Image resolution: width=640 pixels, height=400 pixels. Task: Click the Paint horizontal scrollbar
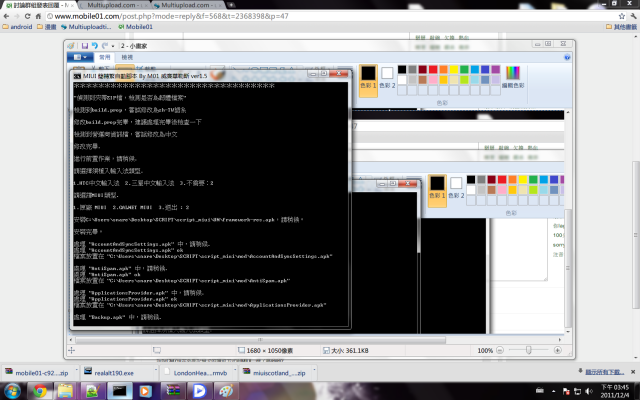coord(260,340)
